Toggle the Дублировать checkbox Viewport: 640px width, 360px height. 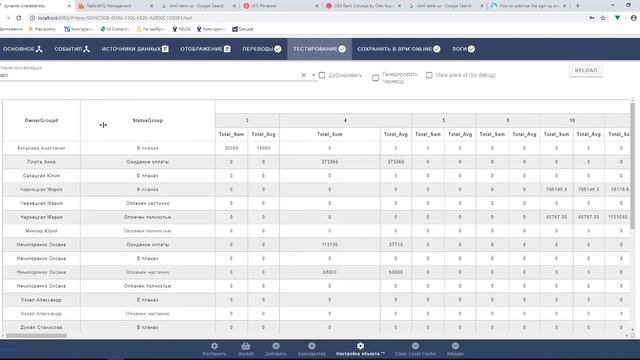pyautogui.click(x=322, y=75)
